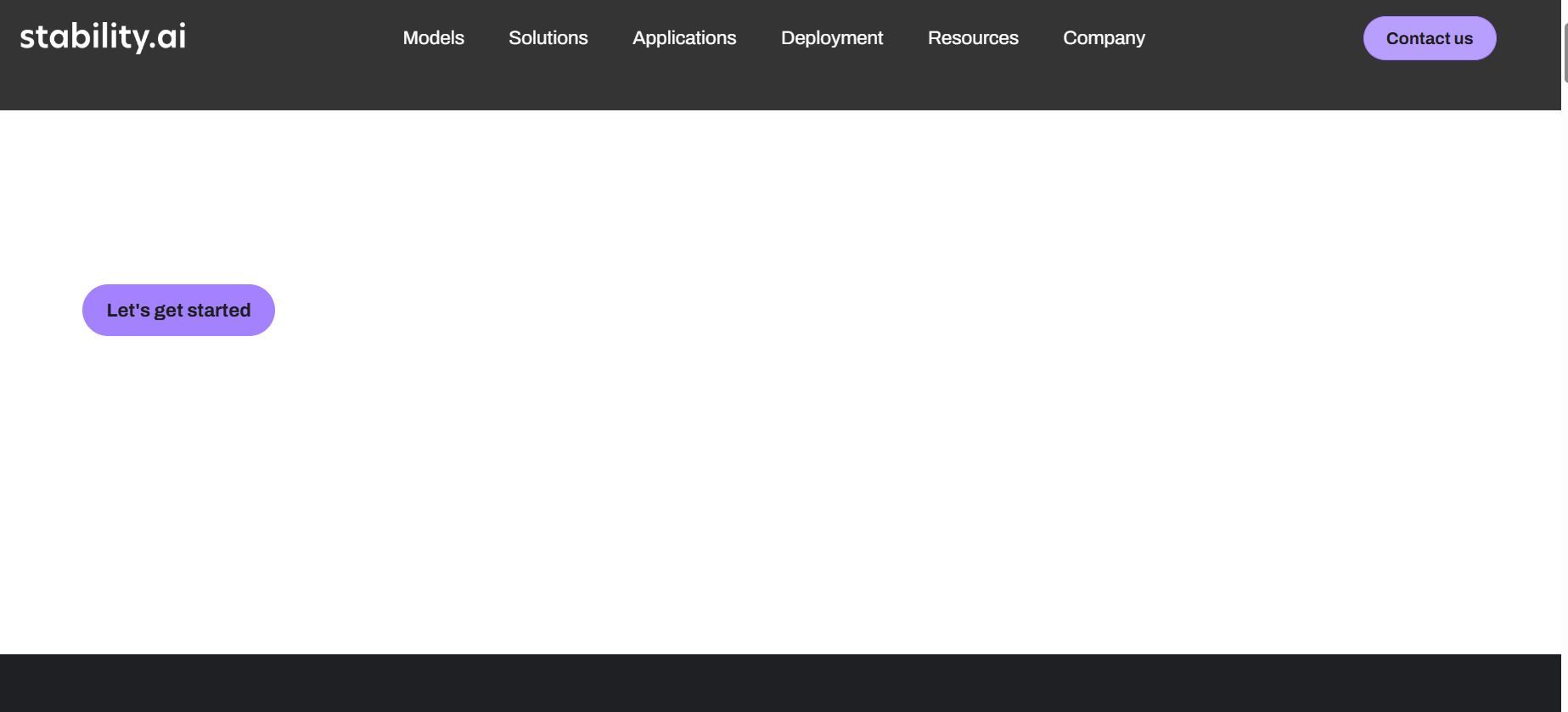
Task: Open the Resources menu item
Action: [x=972, y=38]
